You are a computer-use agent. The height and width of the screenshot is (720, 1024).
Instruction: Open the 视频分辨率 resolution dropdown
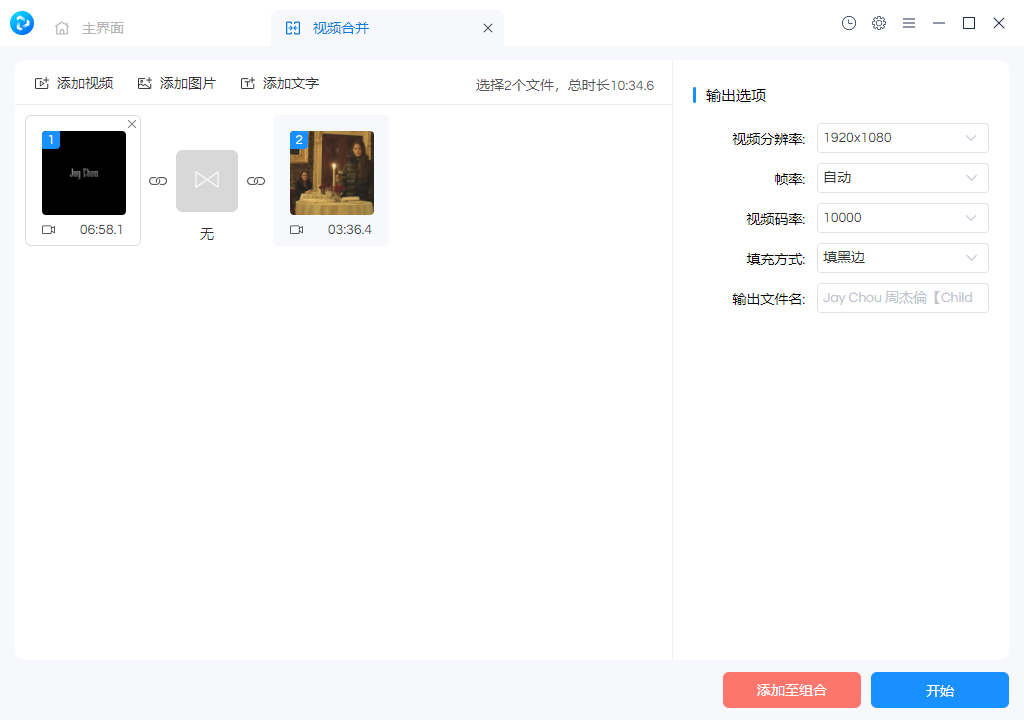[902, 138]
